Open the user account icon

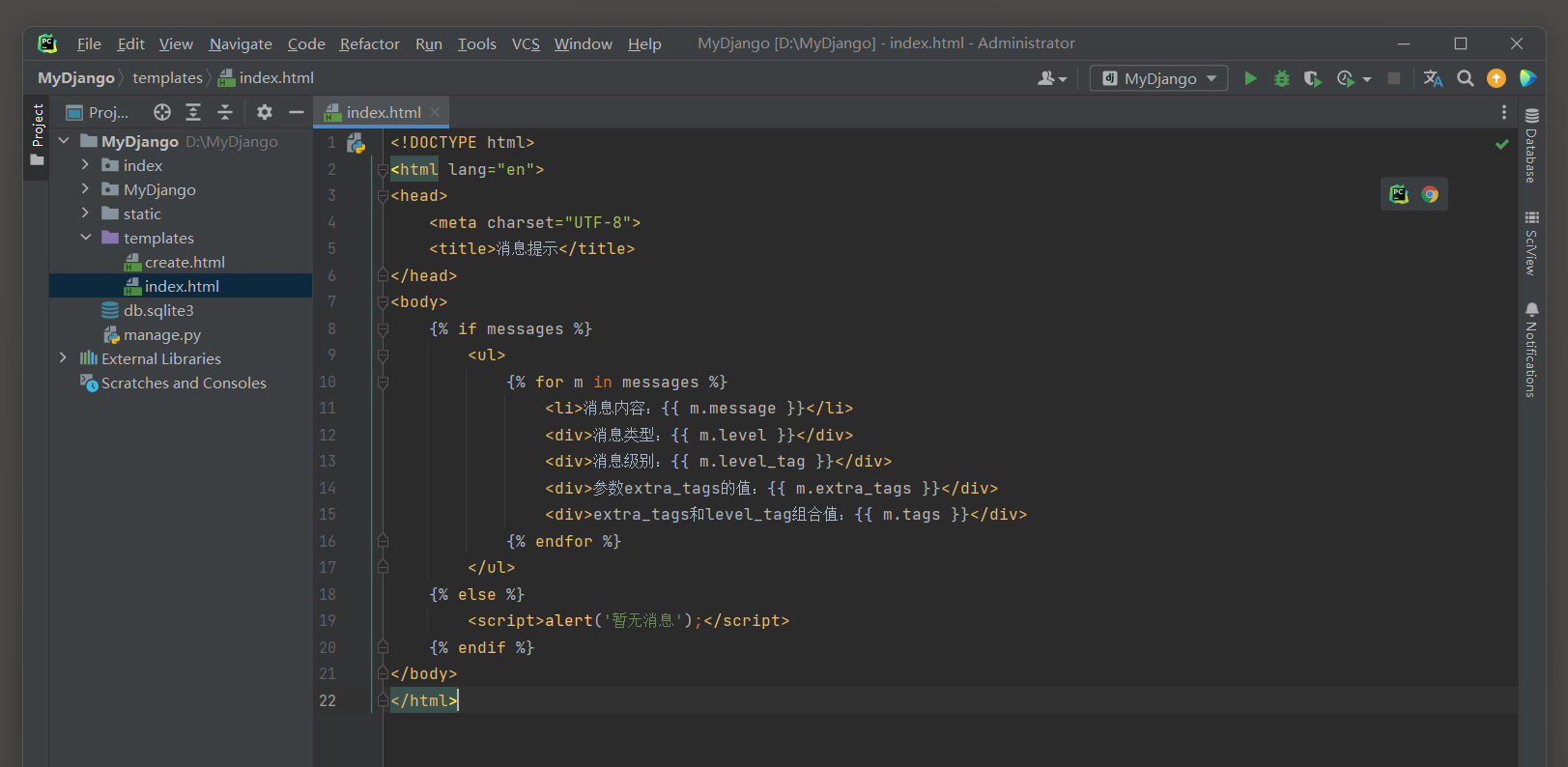tap(1052, 78)
